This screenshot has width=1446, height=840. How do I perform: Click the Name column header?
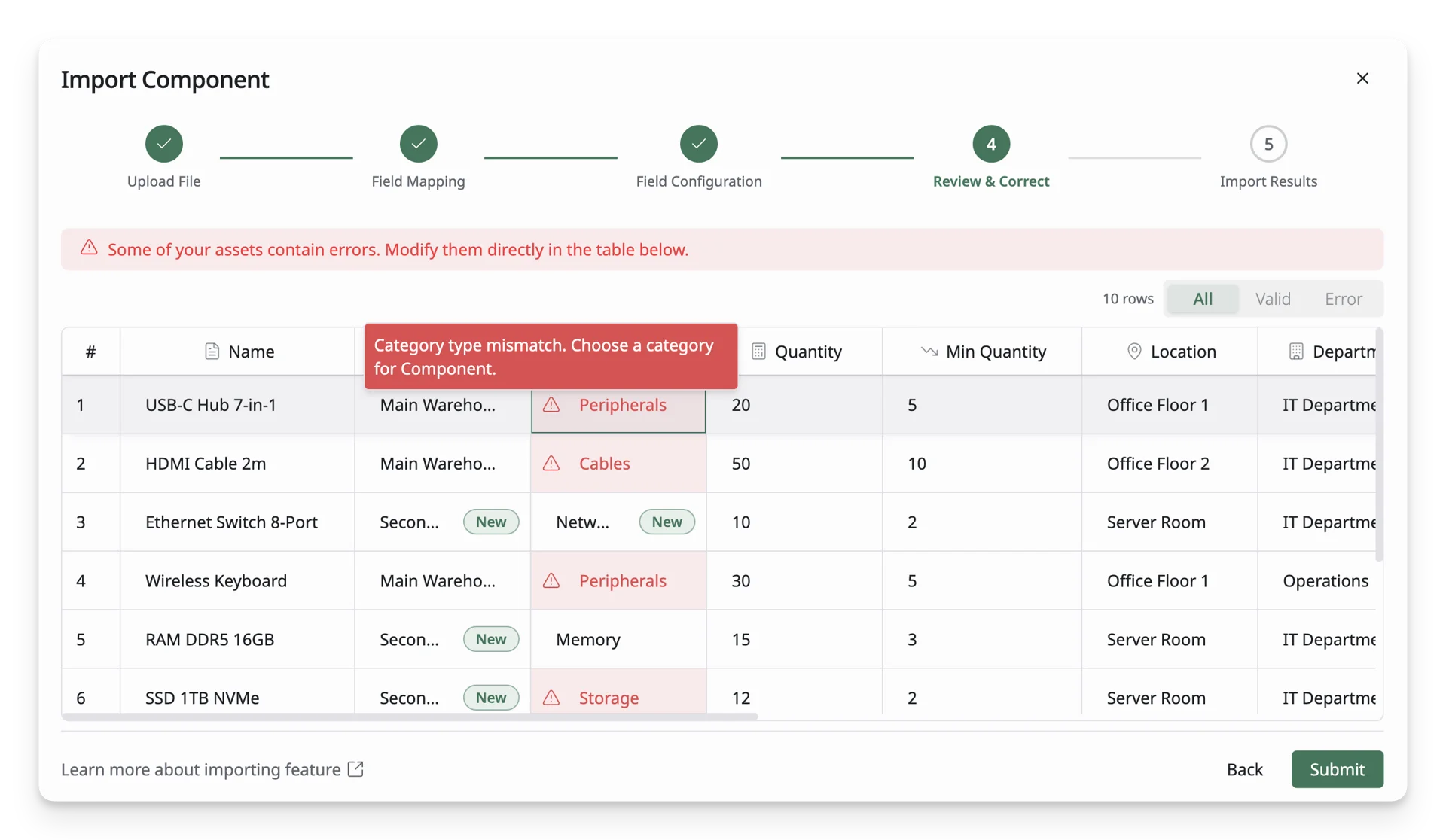(x=237, y=352)
